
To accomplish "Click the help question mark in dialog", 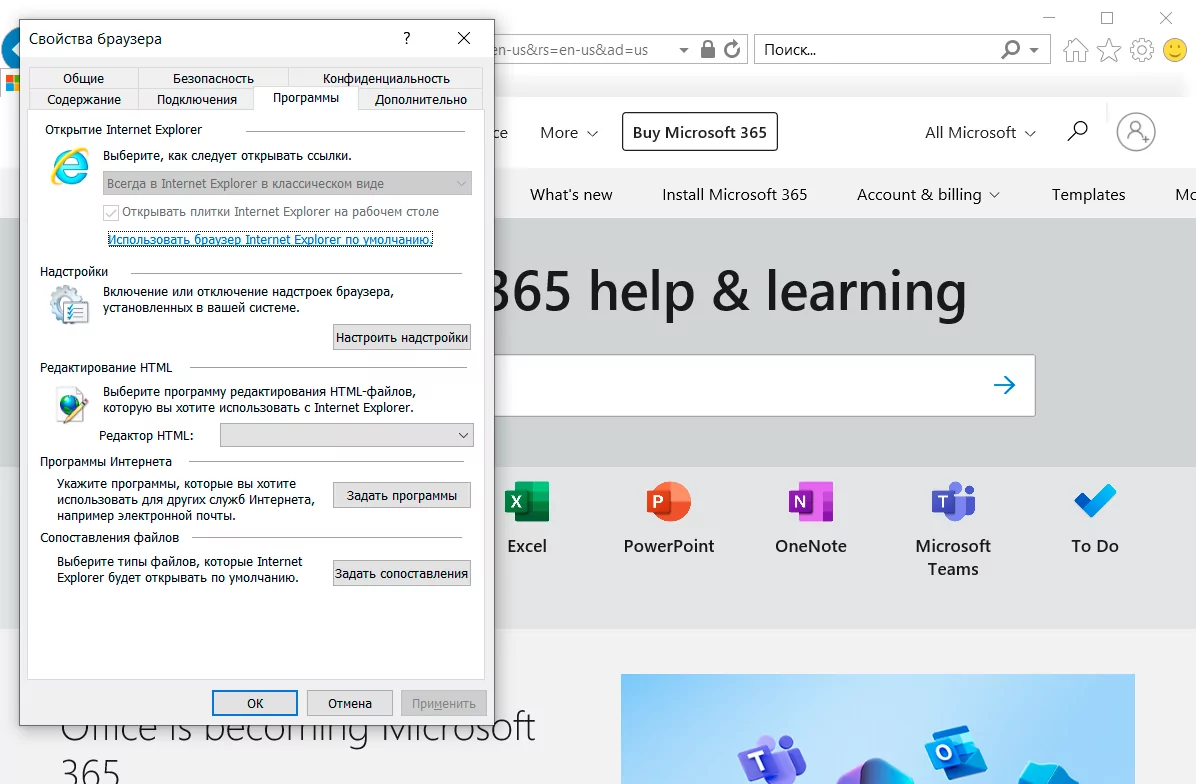I will [407, 38].
